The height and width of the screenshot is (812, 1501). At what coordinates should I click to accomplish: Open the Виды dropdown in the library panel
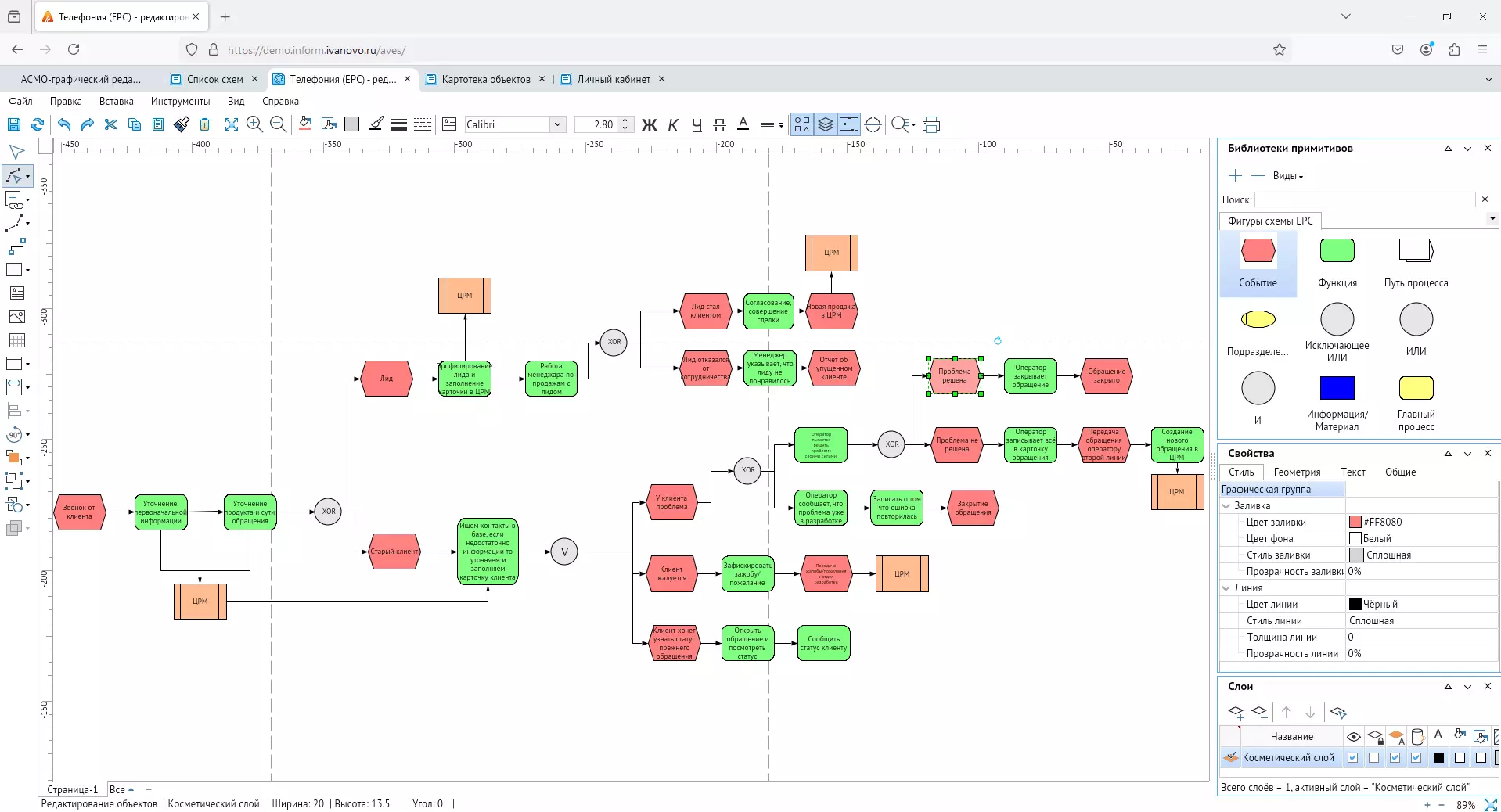point(1287,176)
